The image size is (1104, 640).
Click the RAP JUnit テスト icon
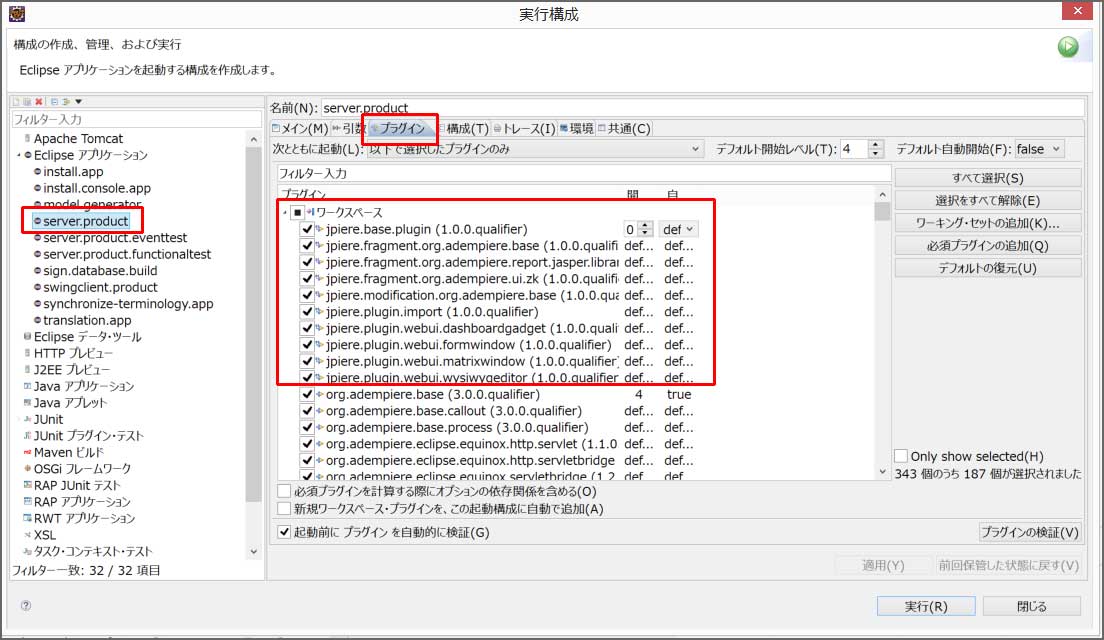tap(27, 485)
